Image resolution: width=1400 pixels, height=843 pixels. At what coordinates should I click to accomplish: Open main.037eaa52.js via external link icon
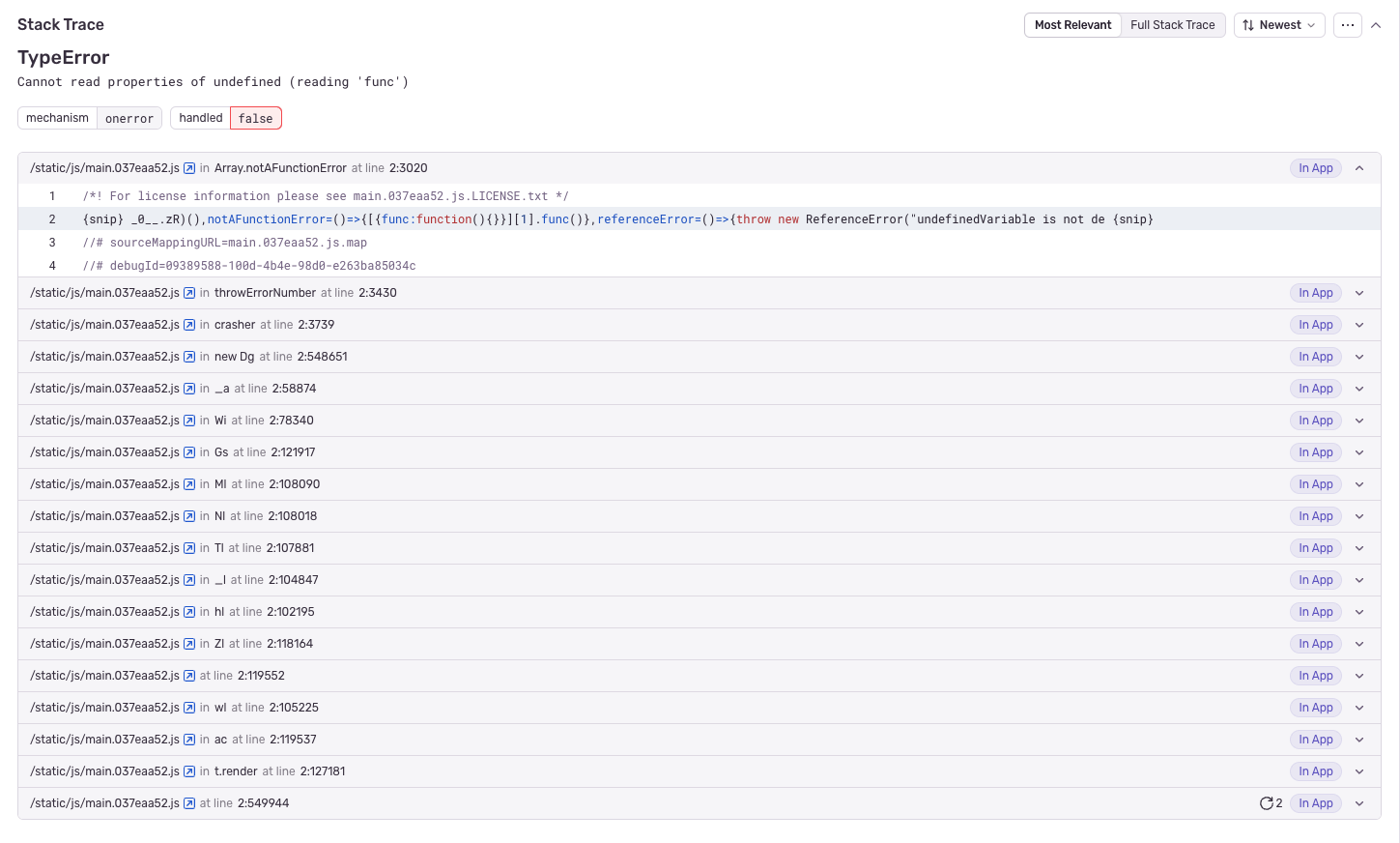(x=189, y=167)
